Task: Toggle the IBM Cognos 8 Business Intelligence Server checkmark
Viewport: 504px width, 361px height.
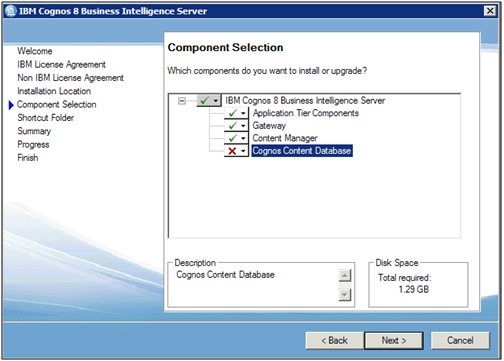Action: point(205,100)
